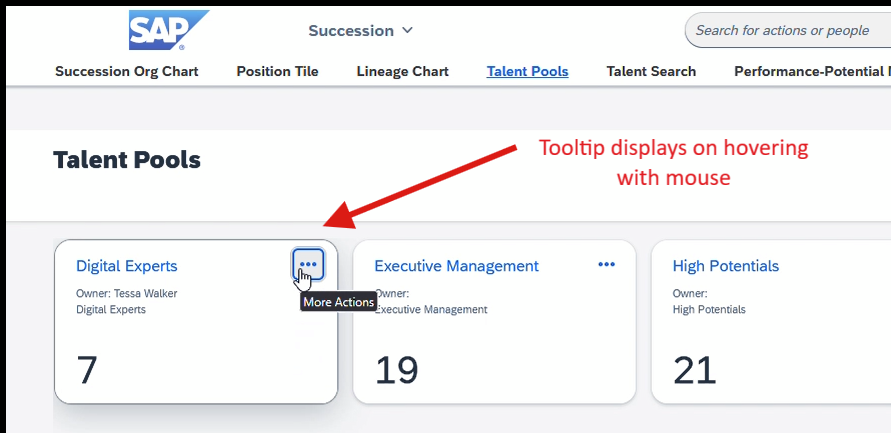The image size is (891, 433).
Task: Click the Talent Pools page heading
Action: point(127,161)
